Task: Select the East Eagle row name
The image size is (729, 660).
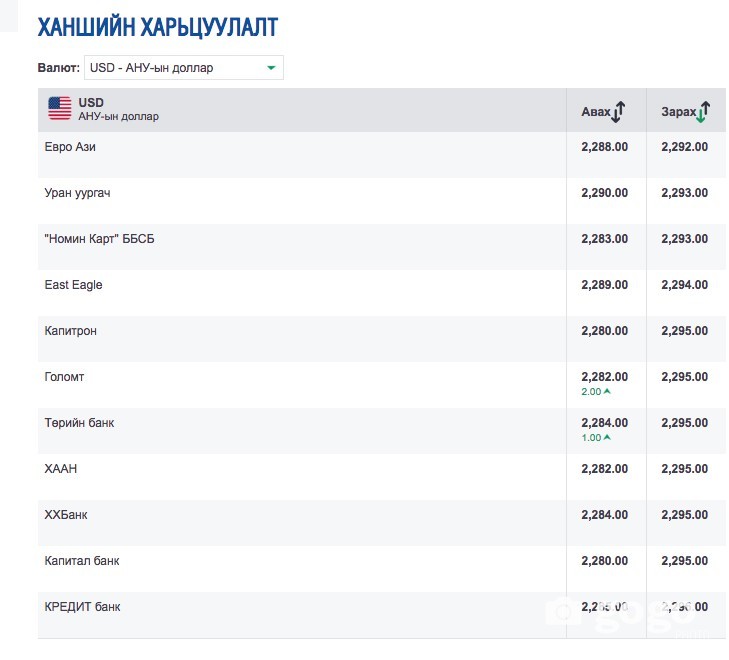Action: pyautogui.click(x=73, y=285)
